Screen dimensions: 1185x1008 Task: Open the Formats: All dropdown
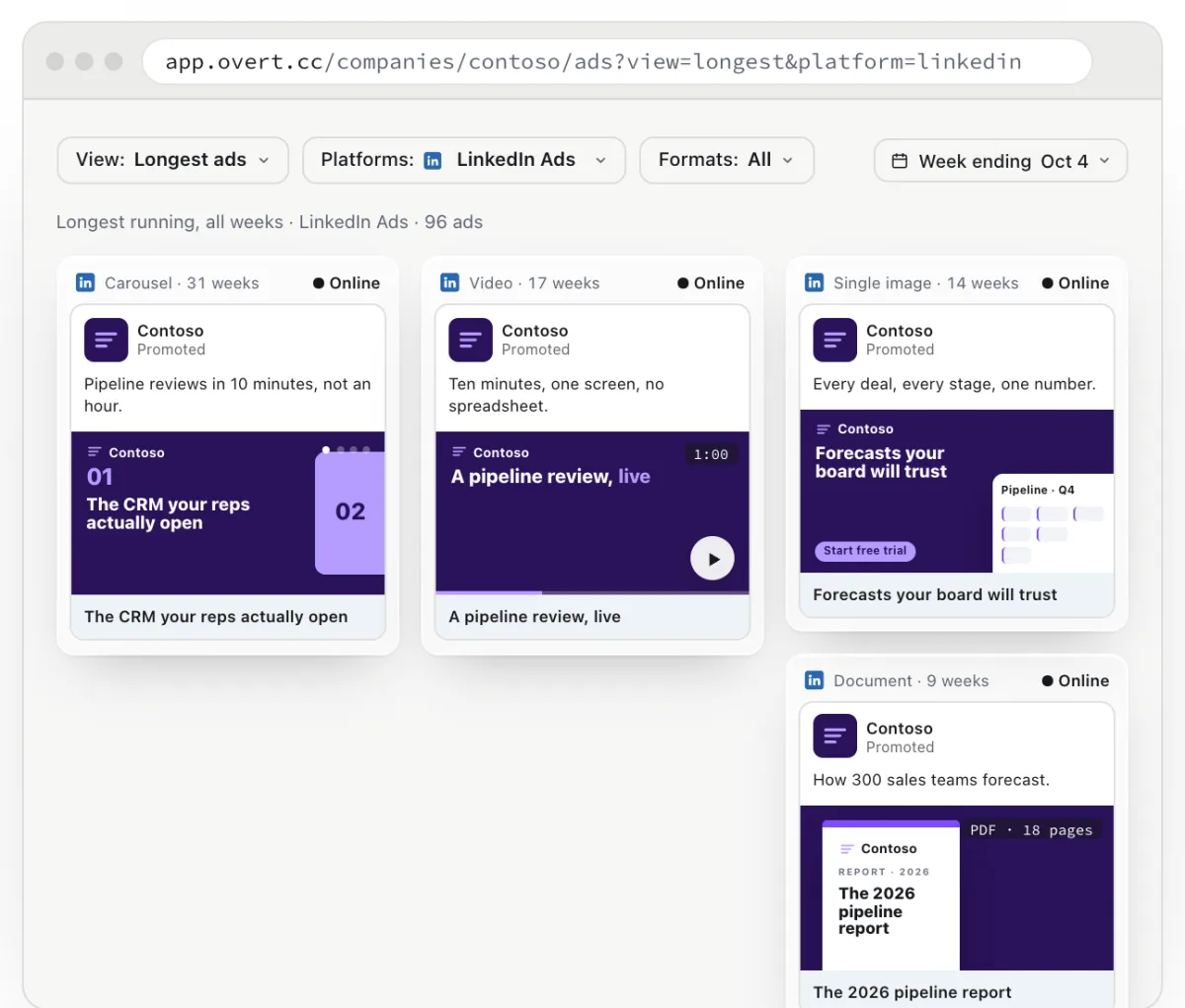coord(727,160)
